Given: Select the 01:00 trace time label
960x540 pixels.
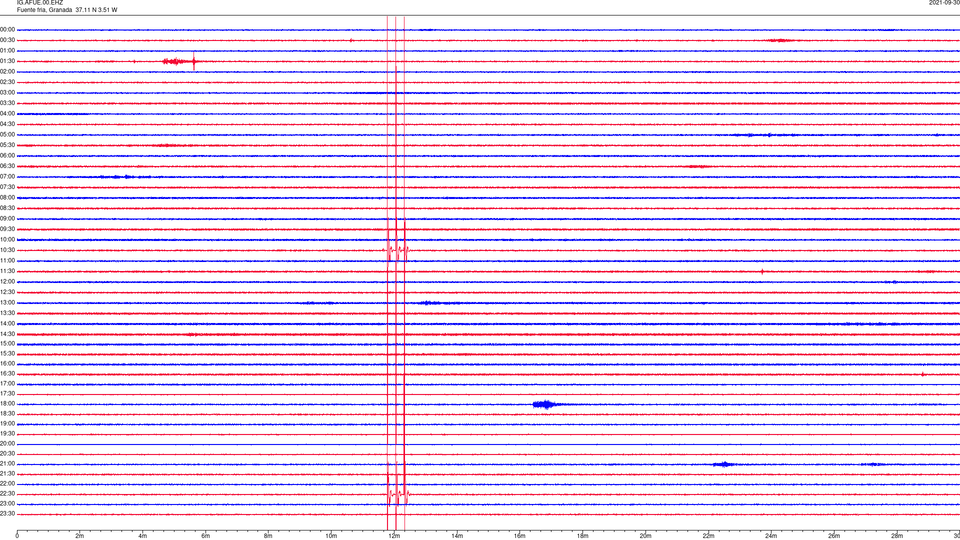Looking at the screenshot, I should click(7, 51).
